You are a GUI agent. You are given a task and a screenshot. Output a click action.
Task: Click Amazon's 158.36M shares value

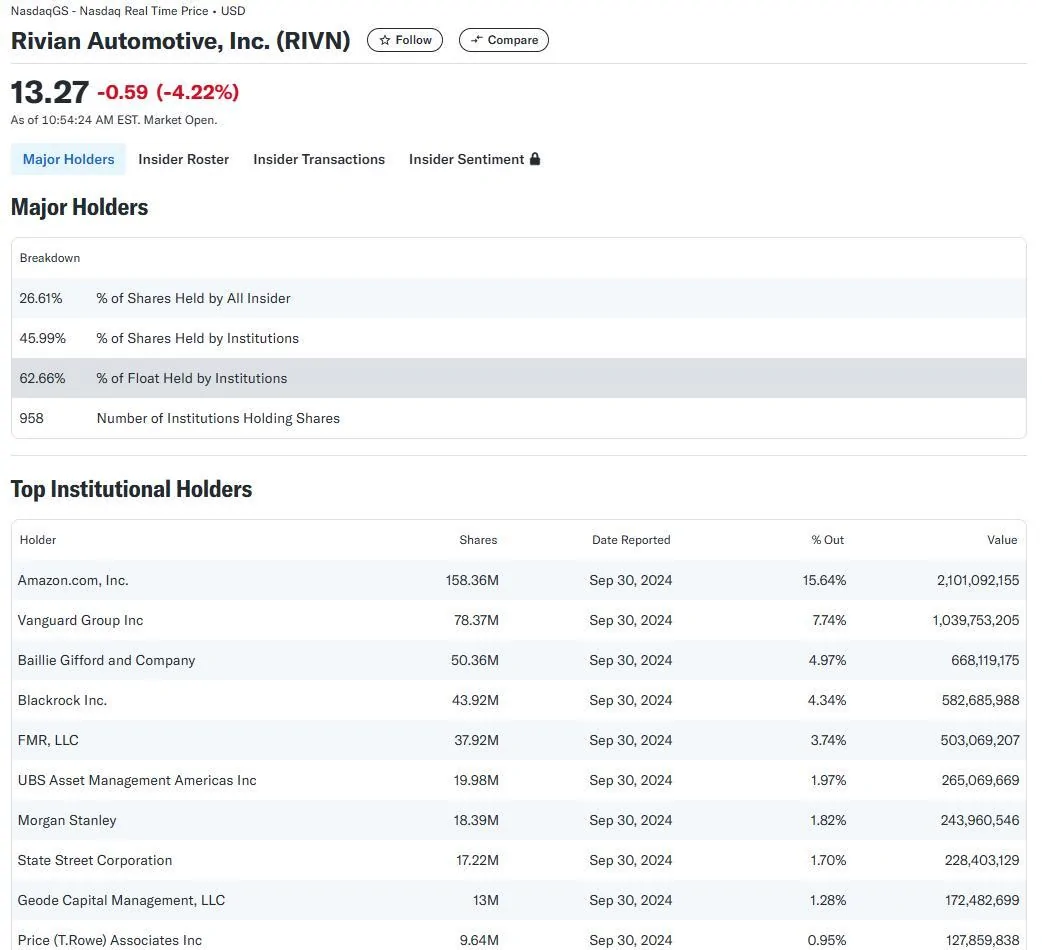pos(472,580)
